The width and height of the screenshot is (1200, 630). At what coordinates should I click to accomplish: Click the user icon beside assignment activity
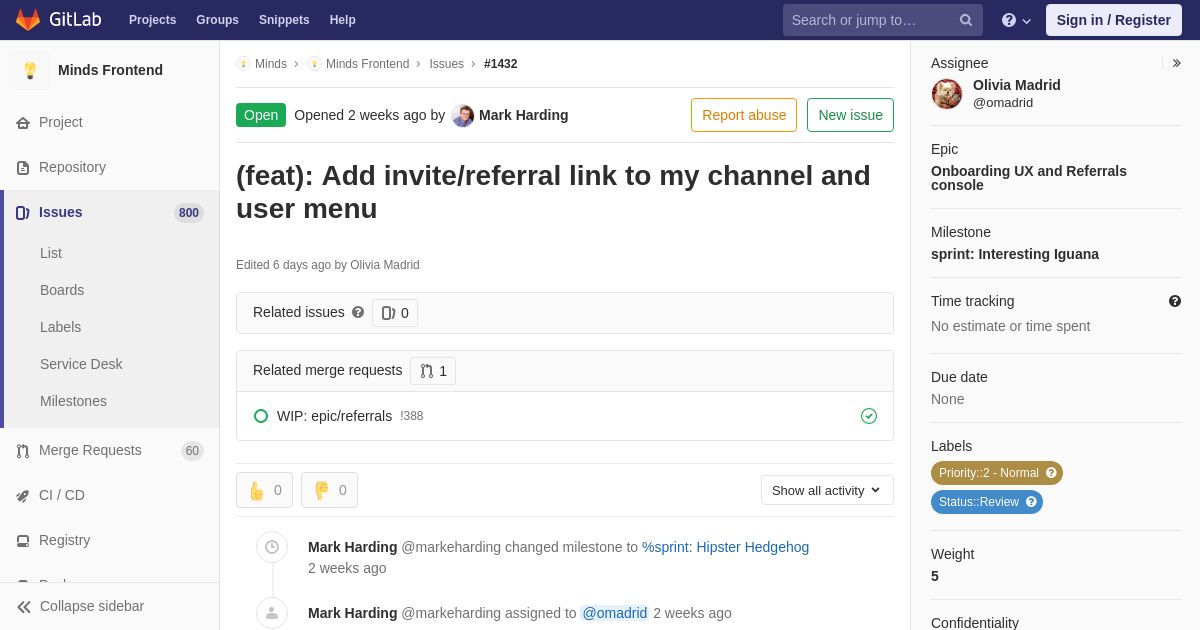(272, 613)
